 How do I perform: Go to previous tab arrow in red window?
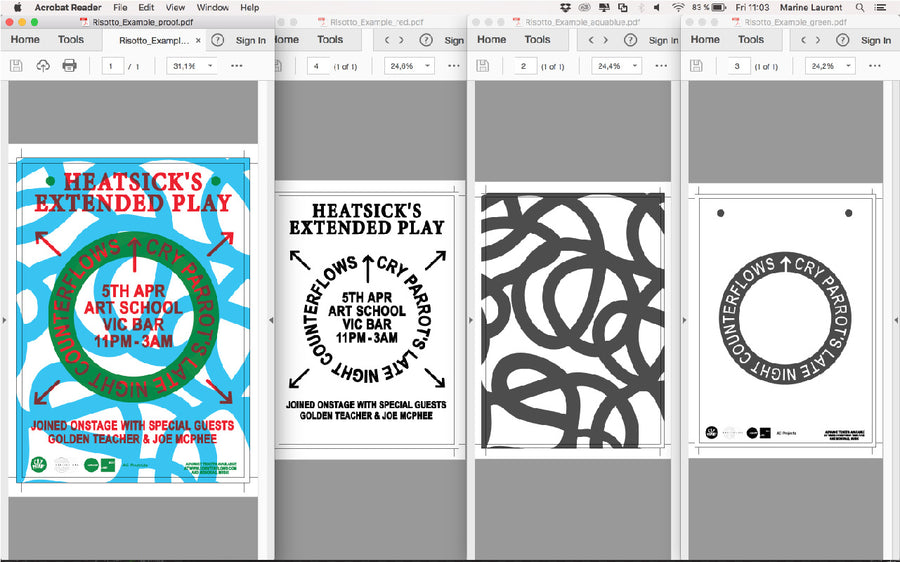[387, 40]
